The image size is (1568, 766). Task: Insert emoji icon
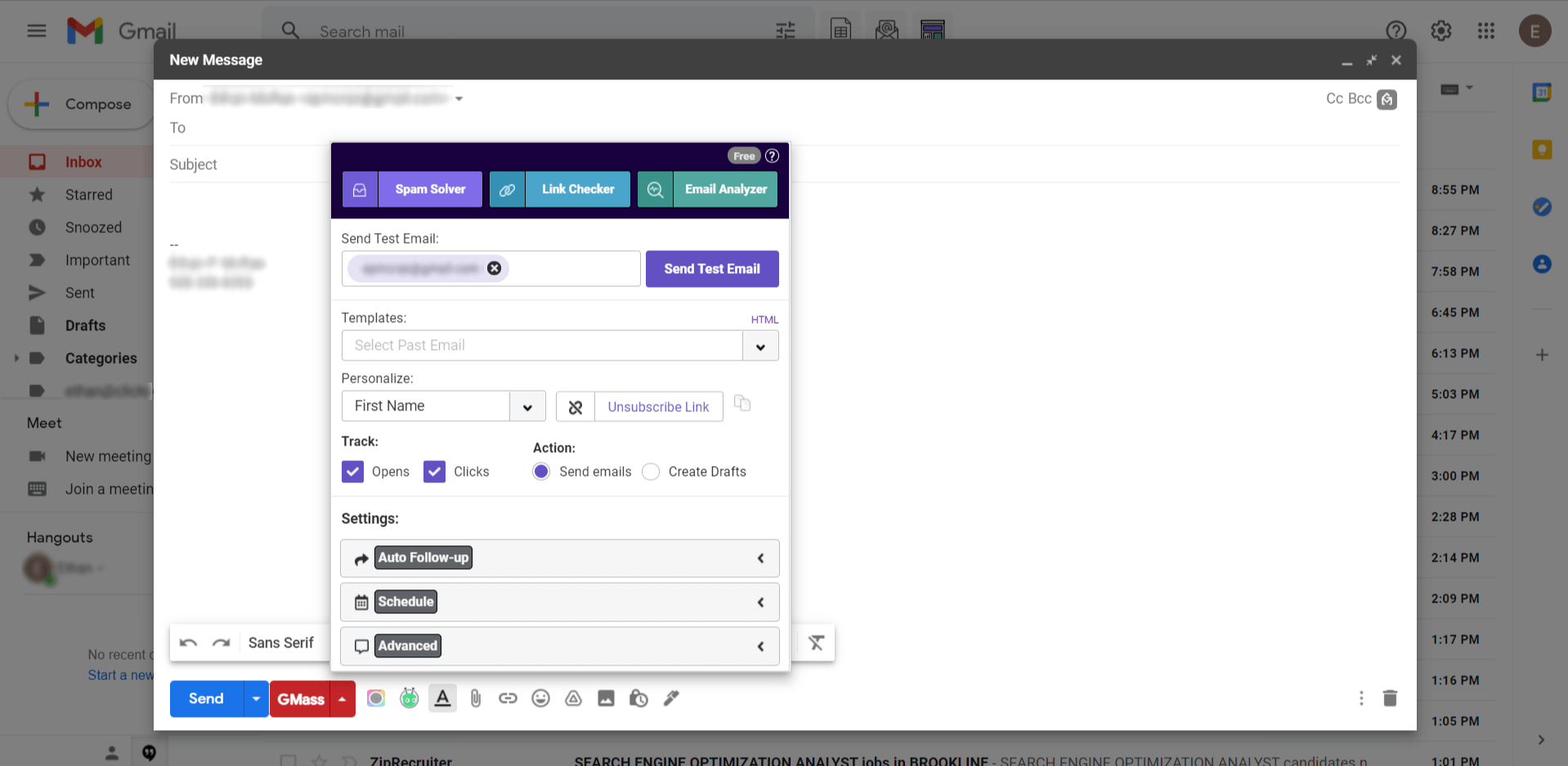tap(540, 698)
